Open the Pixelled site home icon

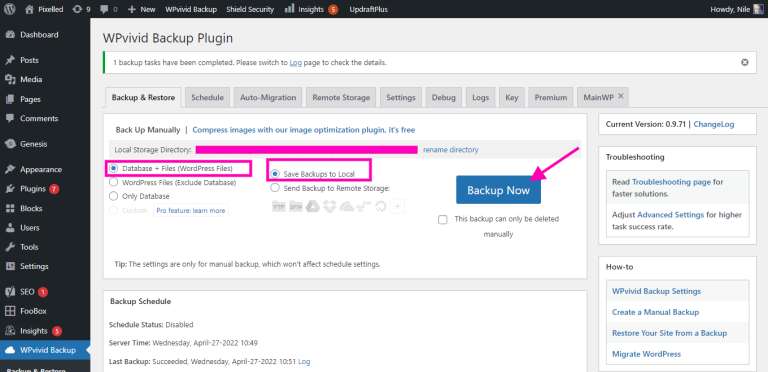[x=29, y=9]
